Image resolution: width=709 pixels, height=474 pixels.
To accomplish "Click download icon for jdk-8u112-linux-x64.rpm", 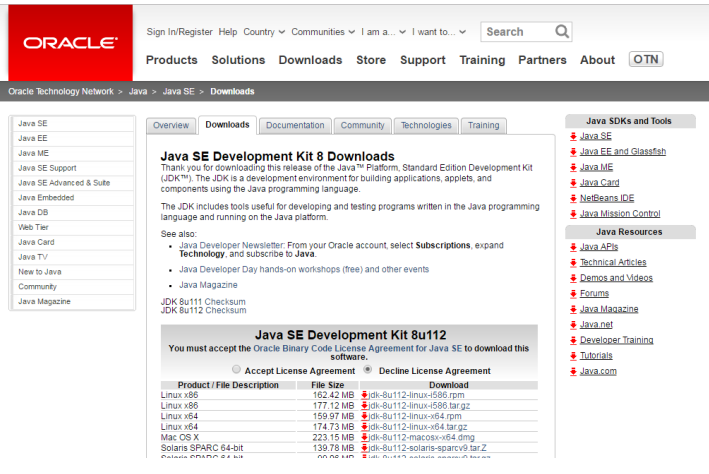I will tap(364, 416).
